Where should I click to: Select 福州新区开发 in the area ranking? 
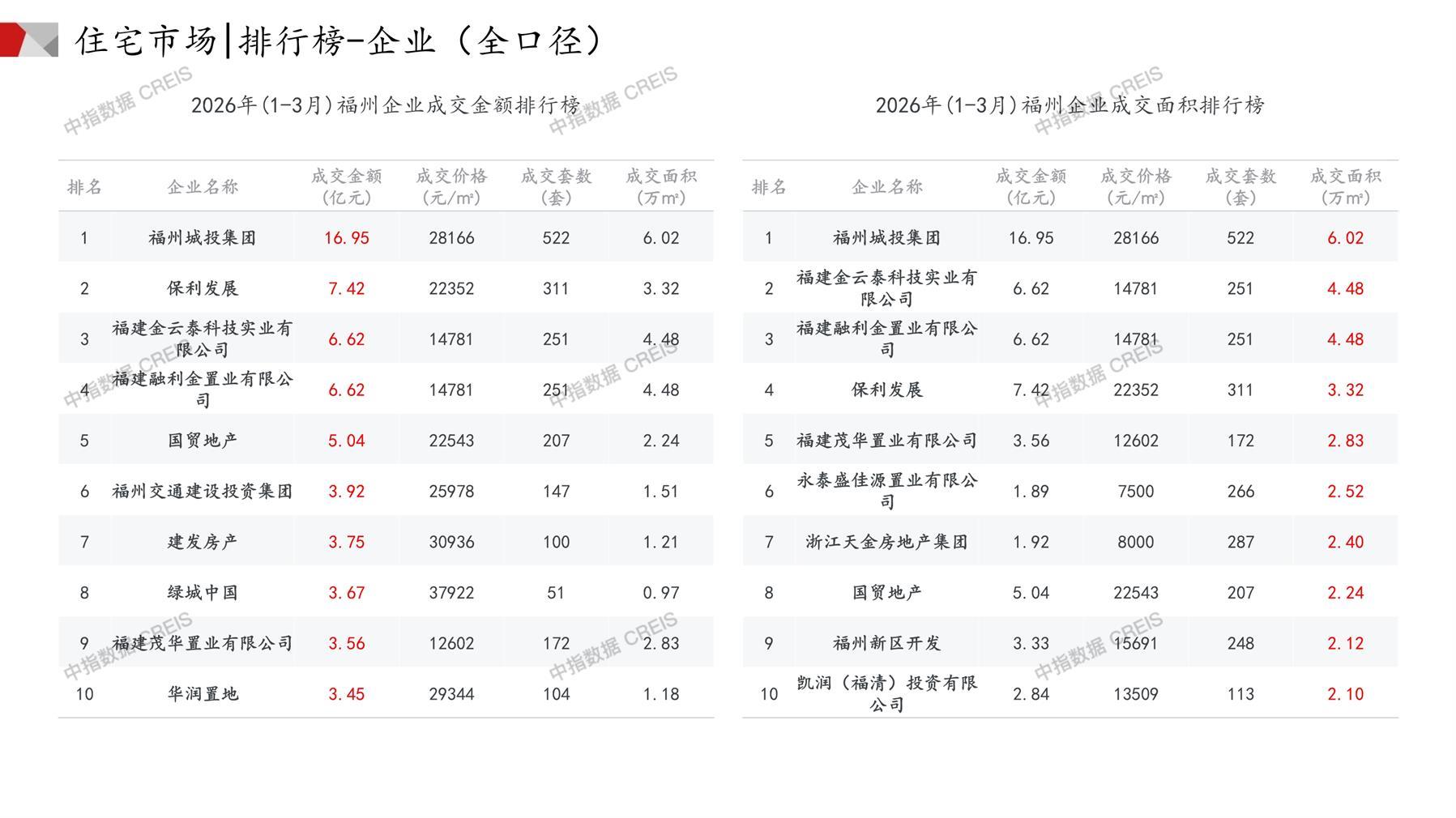pyautogui.click(x=886, y=643)
